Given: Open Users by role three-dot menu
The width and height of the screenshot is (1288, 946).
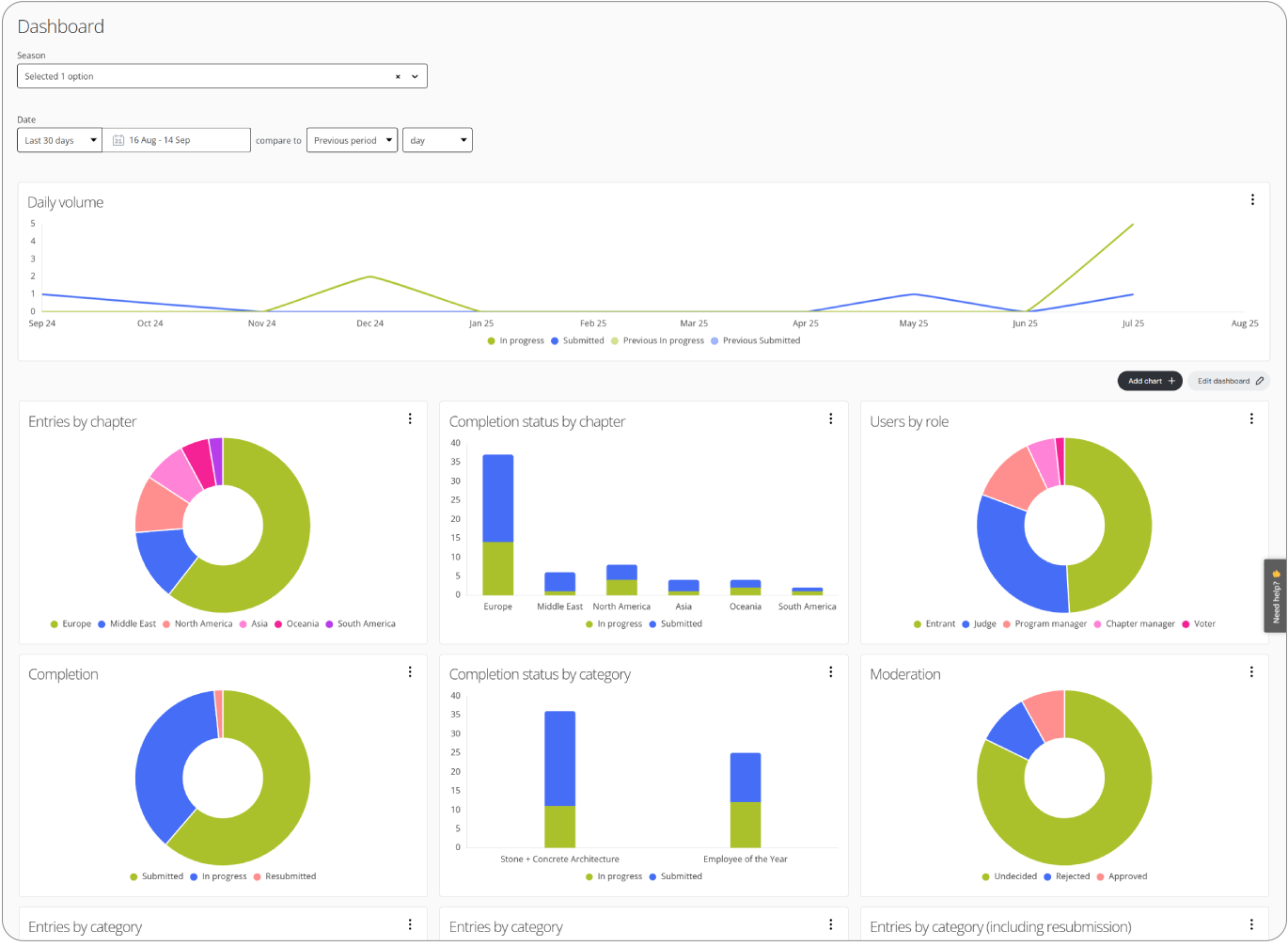Looking at the screenshot, I should click(x=1251, y=419).
